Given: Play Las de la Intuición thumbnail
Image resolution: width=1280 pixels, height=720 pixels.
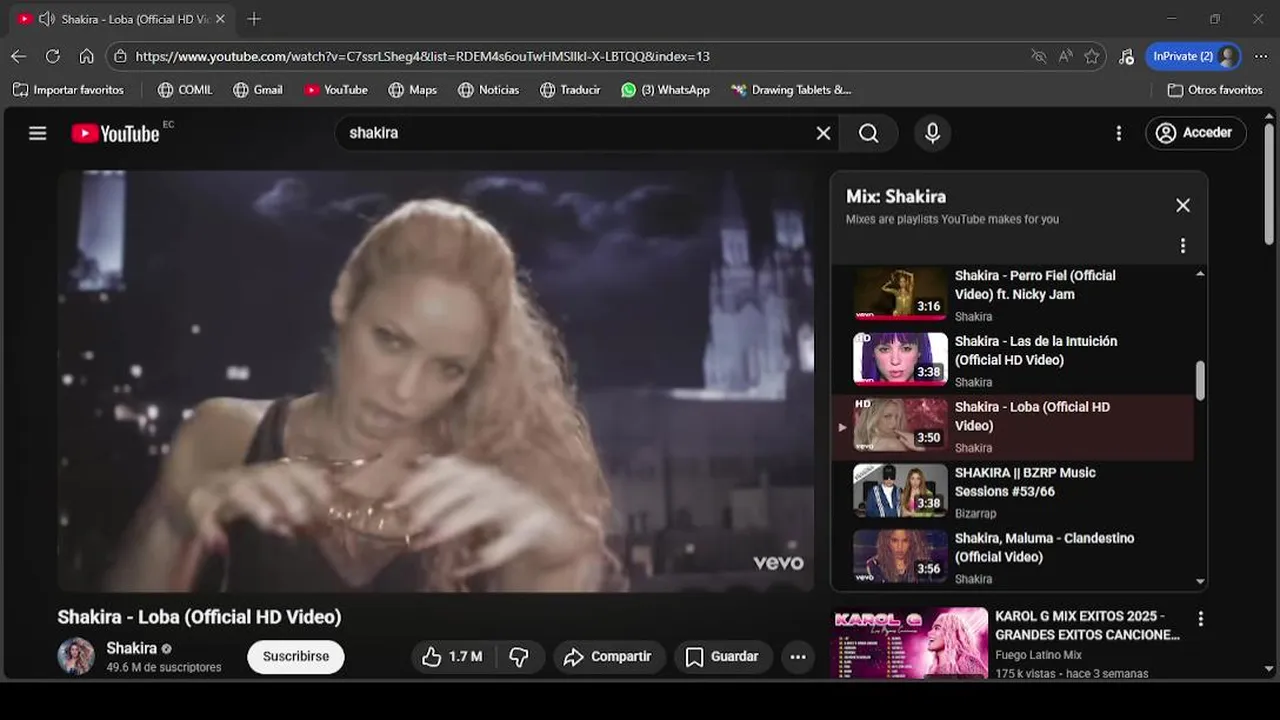Looking at the screenshot, I should point(900,359).
